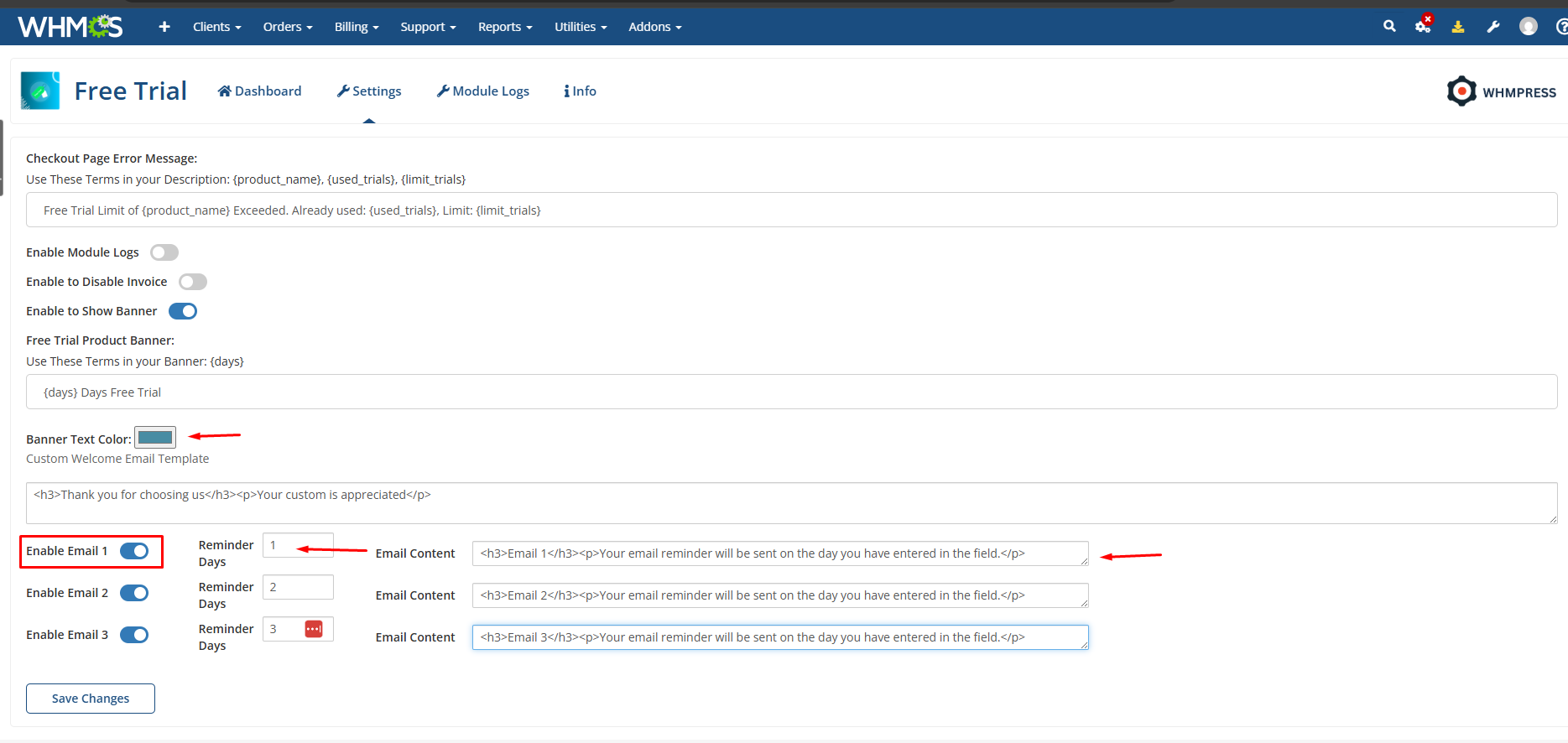Click the plus add-new icon
The width and height of the screenshot is (1568, 743).
(x=164, y=27)
